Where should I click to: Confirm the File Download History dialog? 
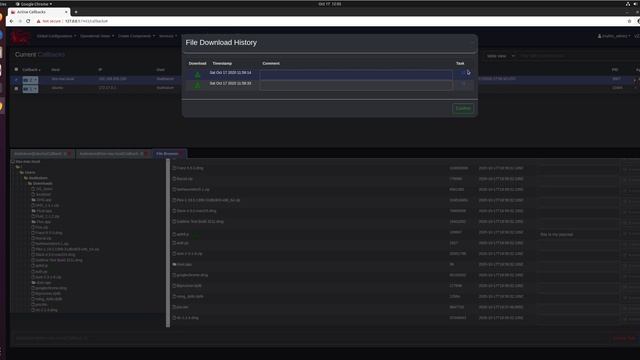(x=463, y=108)
